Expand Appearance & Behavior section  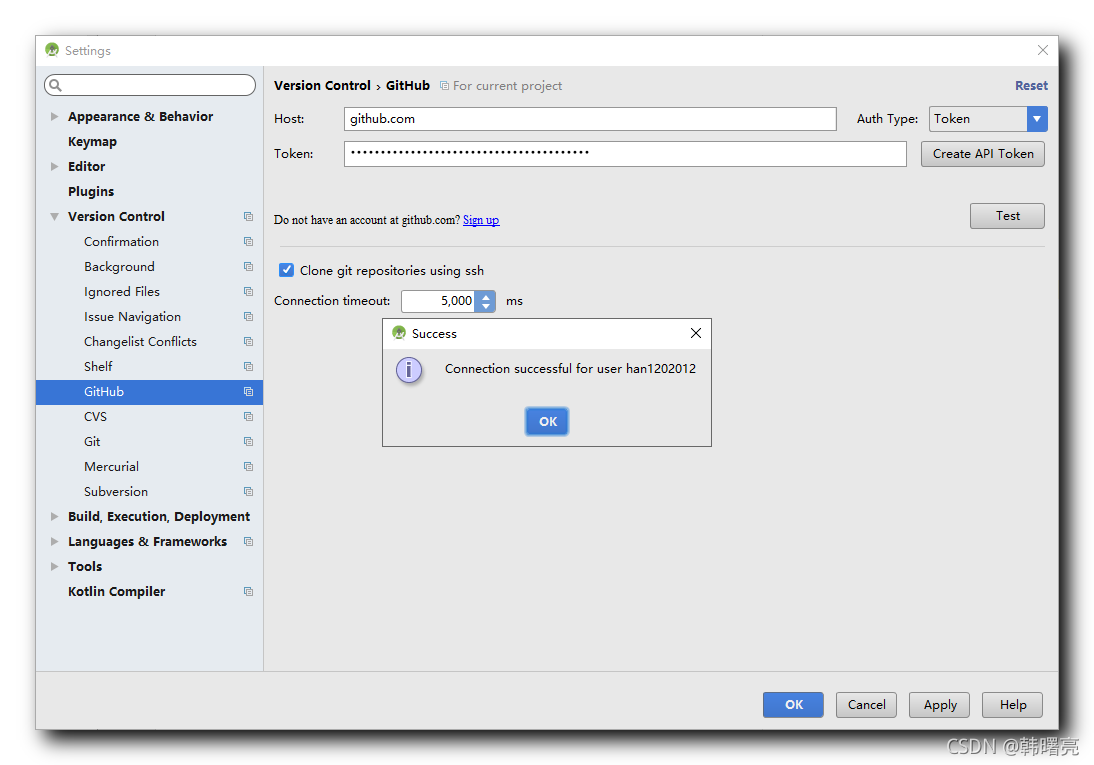(x=54, y=117)
